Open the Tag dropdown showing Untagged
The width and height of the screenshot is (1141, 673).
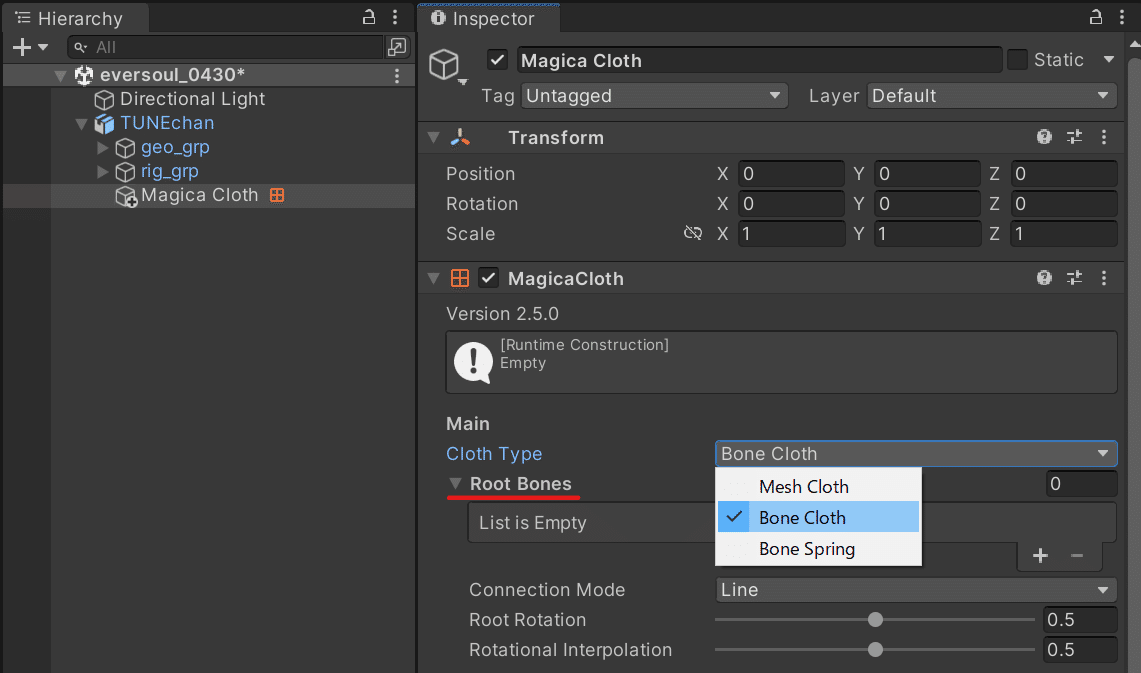tap(653, 96)
